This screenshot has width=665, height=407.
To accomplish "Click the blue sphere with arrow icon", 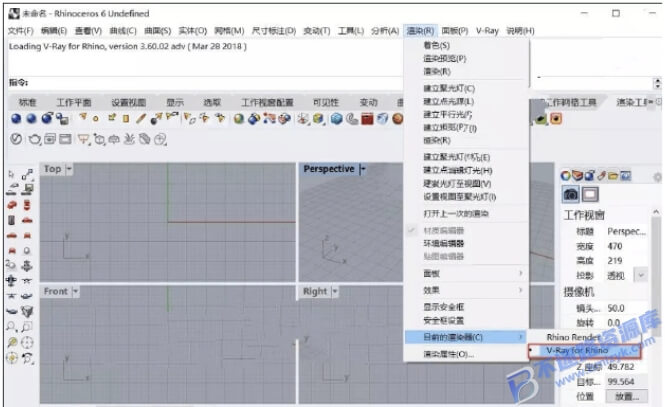I will [47, 118].
